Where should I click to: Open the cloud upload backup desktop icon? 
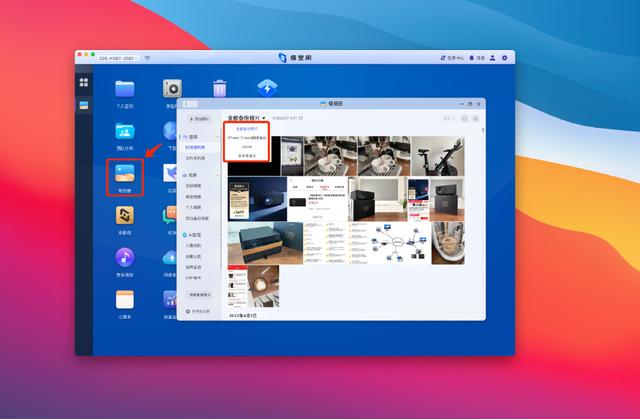170,257
